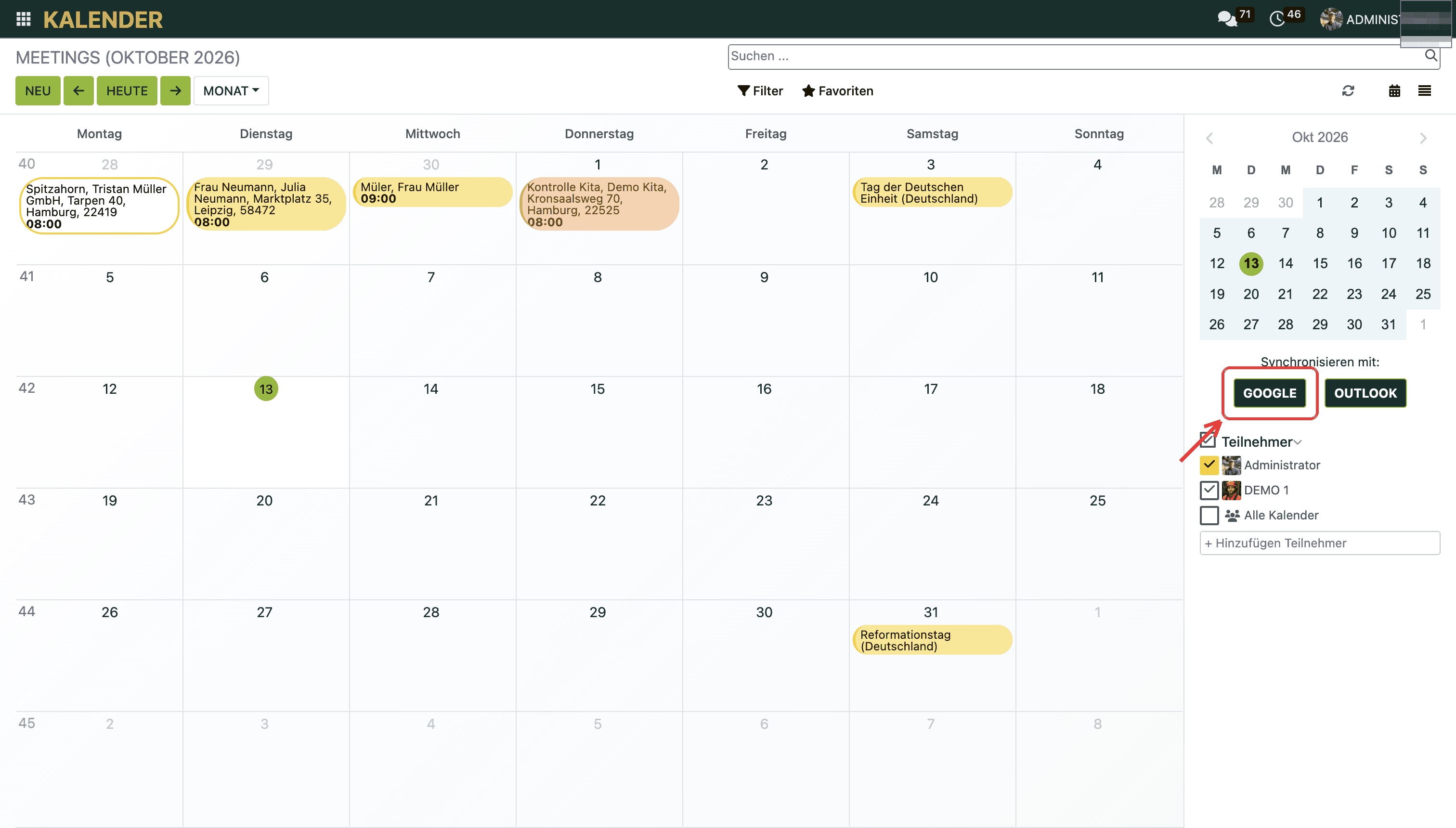Open the Müler, Frau Müller 09:00 event
Viewport: 1456px width, 828px height.
(432, 192)
